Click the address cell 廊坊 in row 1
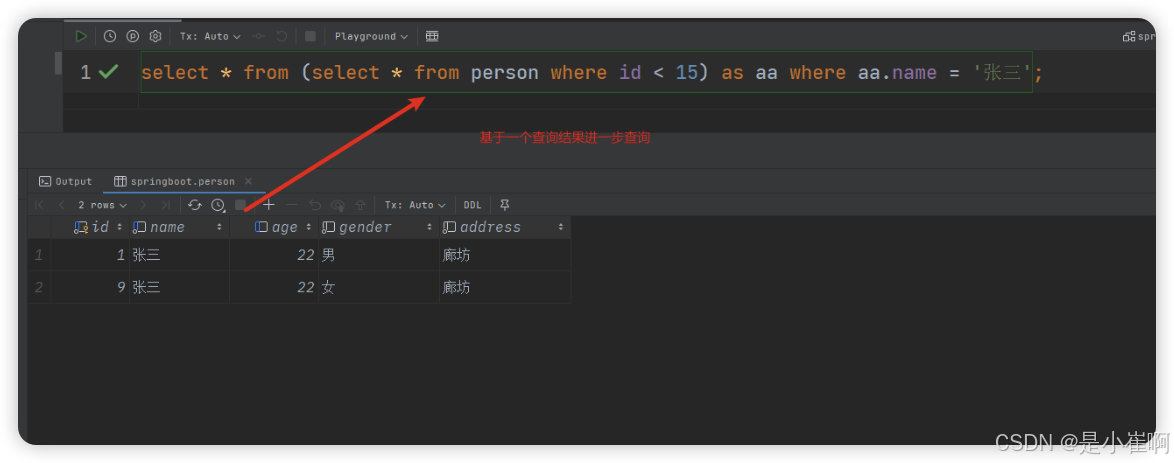 click(505, 255)
